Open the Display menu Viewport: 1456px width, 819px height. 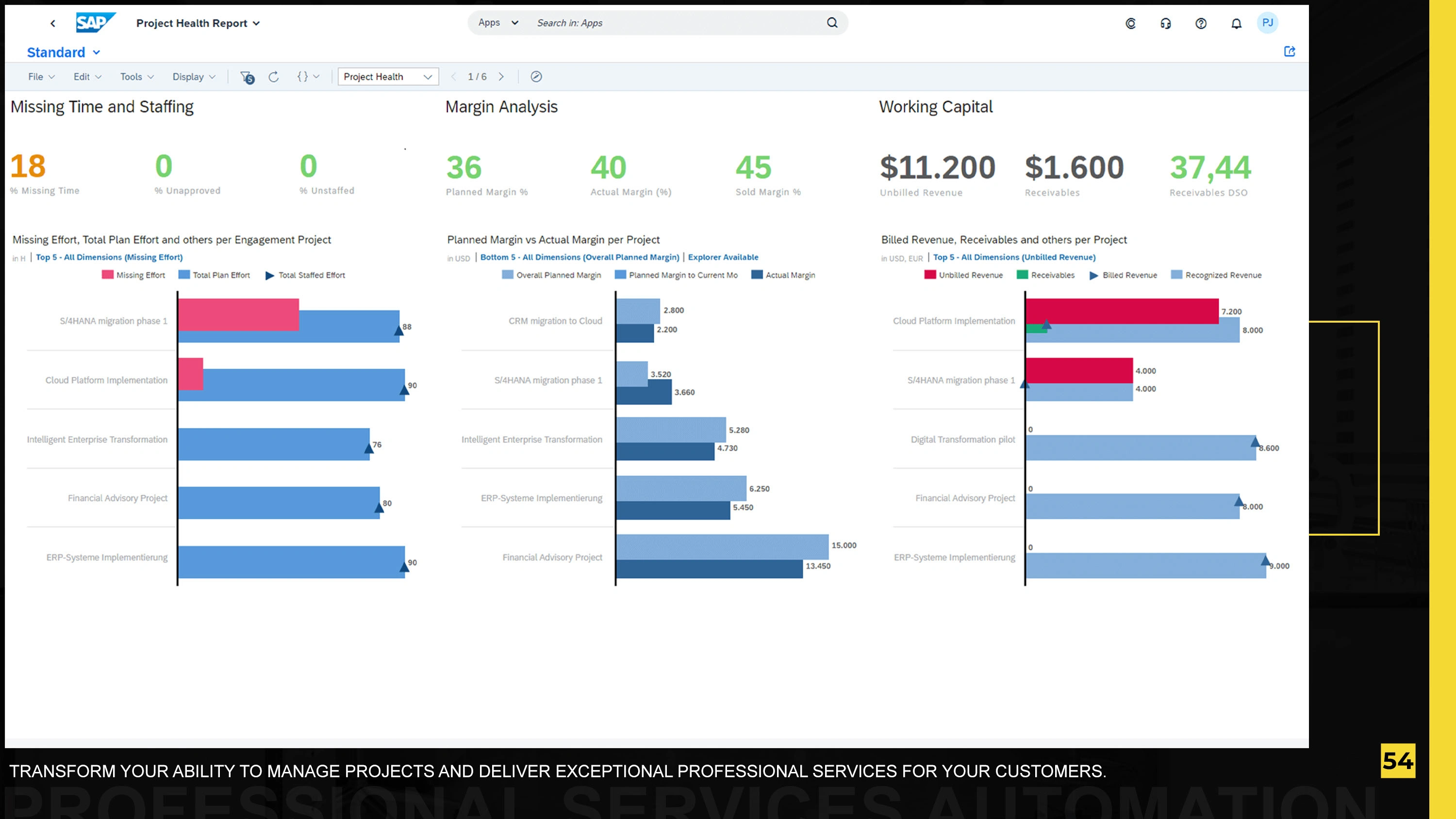pos(193,77)
